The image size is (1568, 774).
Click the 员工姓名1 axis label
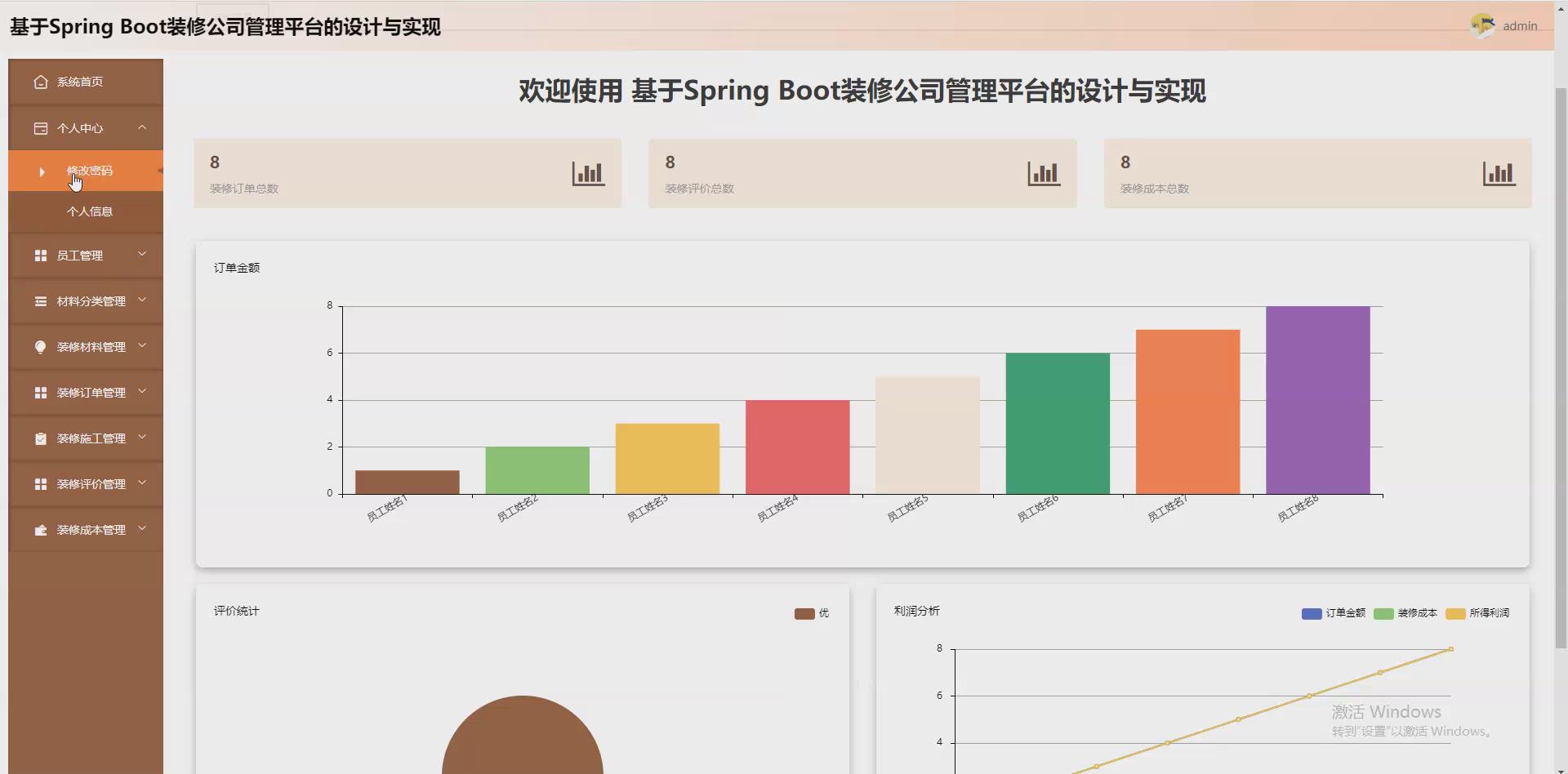coord(387,509)
